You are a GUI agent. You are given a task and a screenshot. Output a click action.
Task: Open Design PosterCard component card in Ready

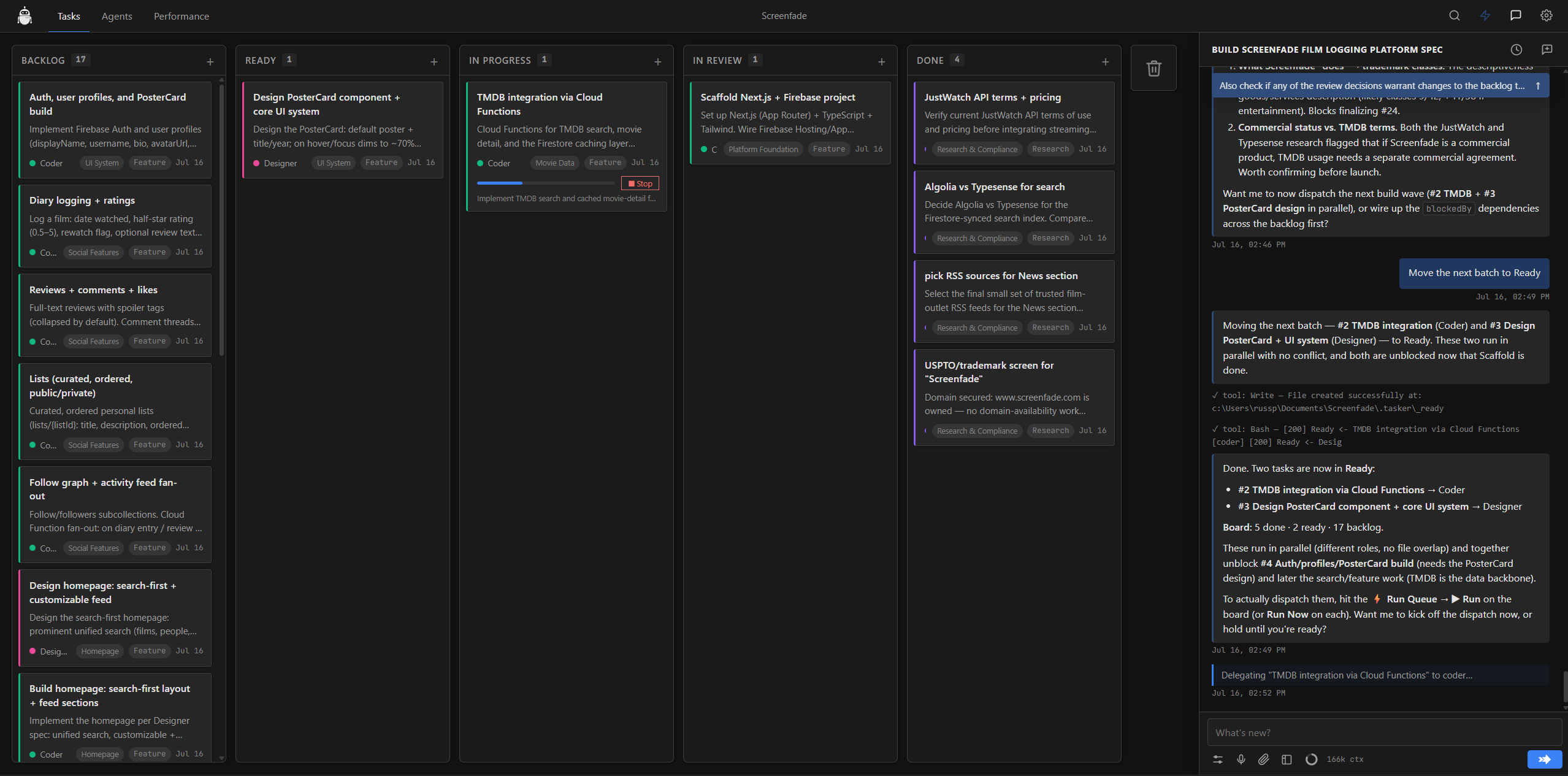pyautogui.click(x=343, y=129)
